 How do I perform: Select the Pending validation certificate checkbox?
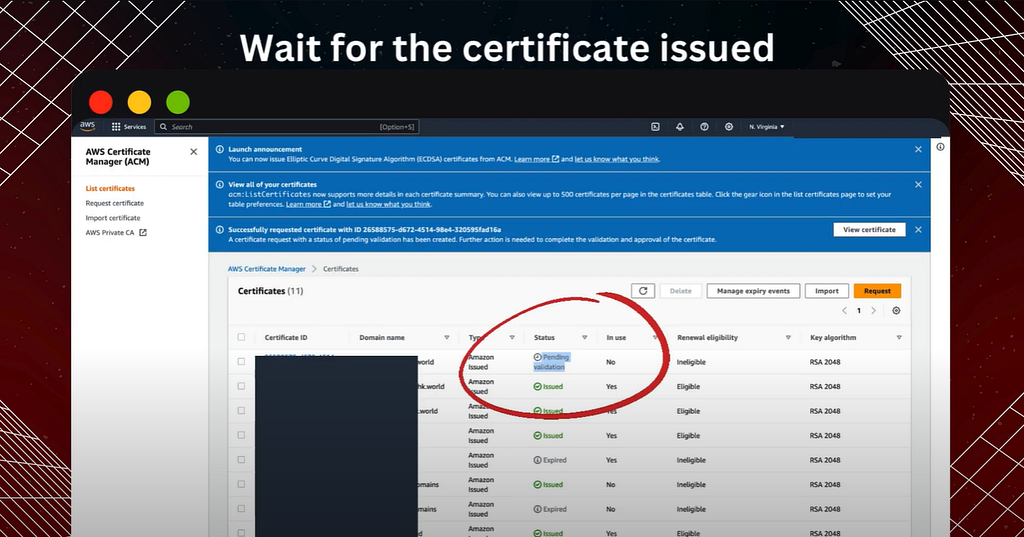[241, 361]
